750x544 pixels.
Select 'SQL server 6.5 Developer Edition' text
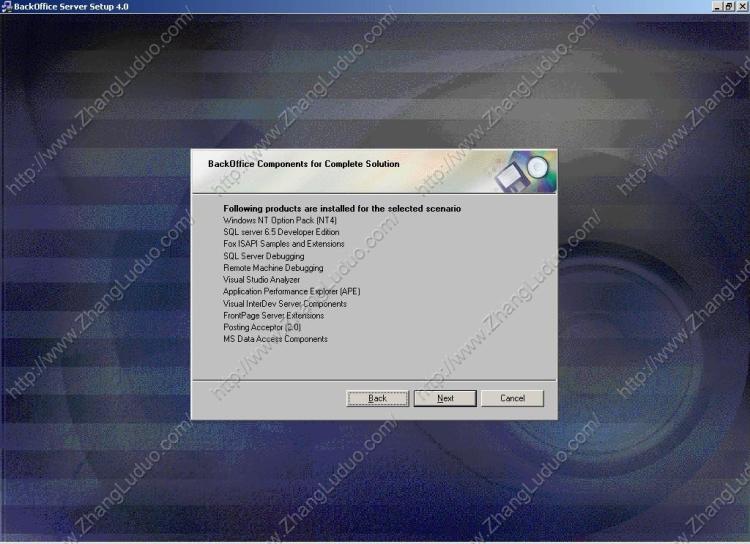(281, 232)
